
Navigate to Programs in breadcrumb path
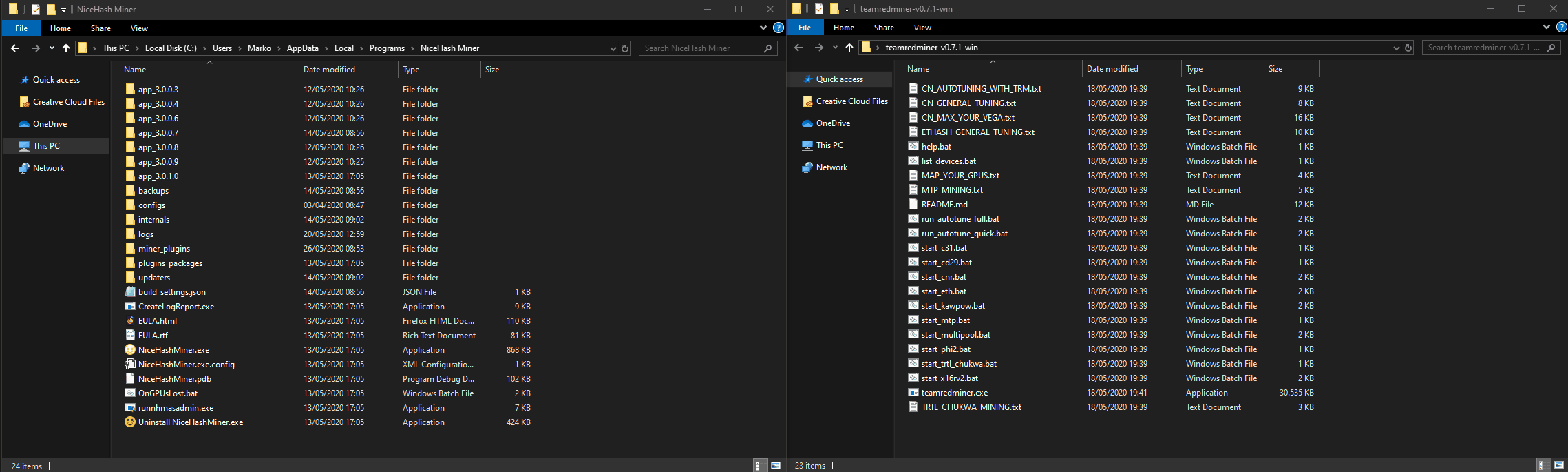(x=387, y=48)
